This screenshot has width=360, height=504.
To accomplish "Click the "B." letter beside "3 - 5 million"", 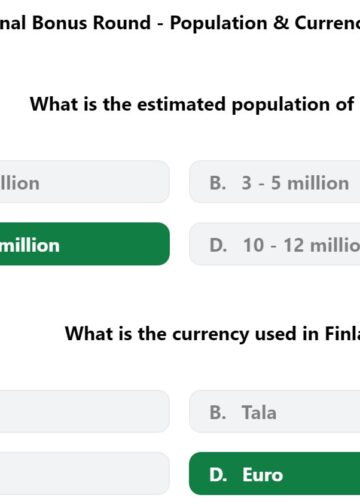I will click(218, 183).
